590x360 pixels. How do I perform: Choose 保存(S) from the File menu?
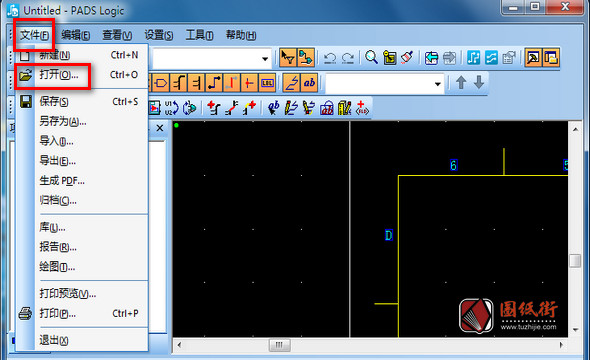pyautogui.click(x=82, y=102)
